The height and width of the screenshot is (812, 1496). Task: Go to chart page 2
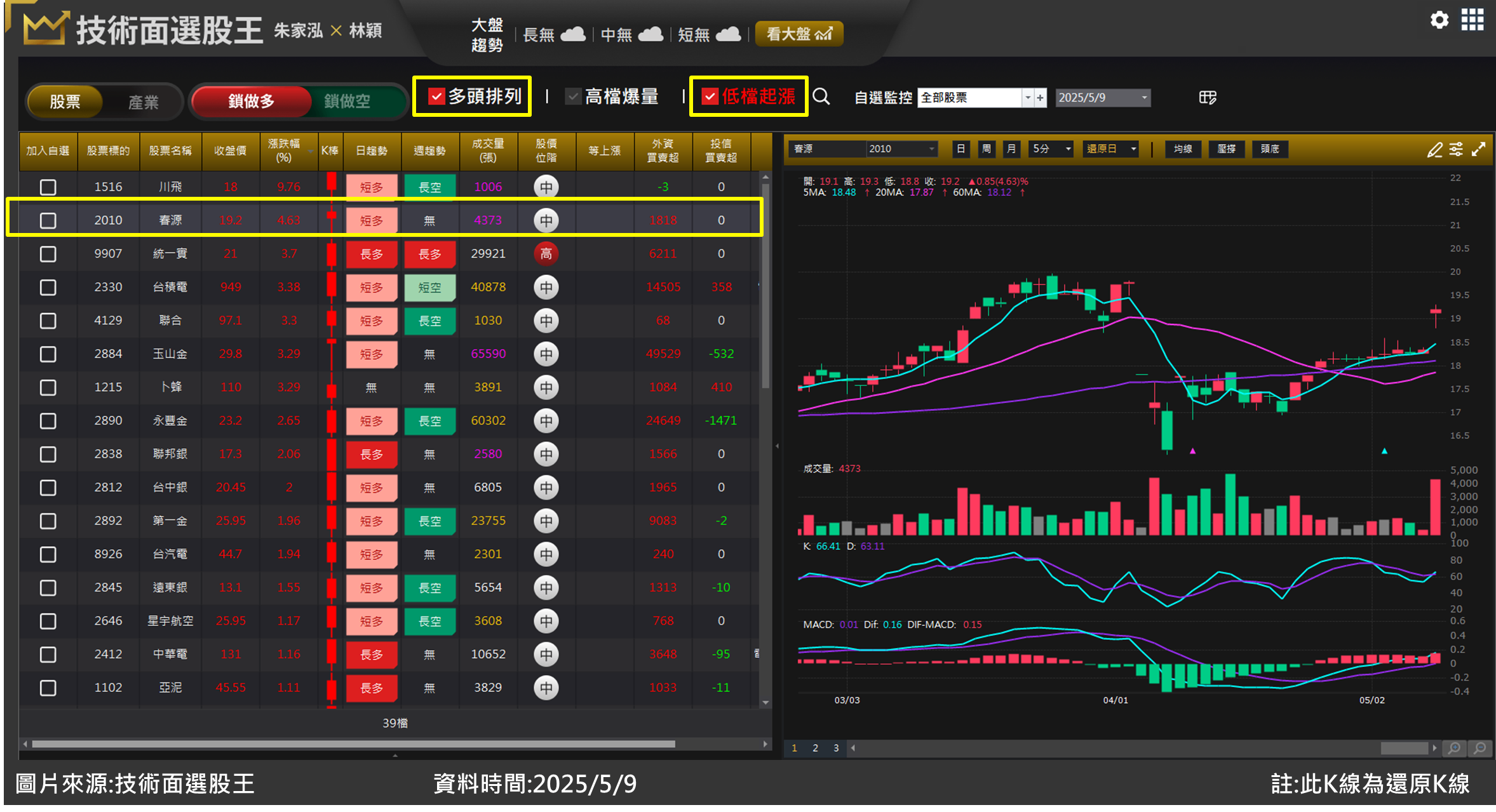815,749
